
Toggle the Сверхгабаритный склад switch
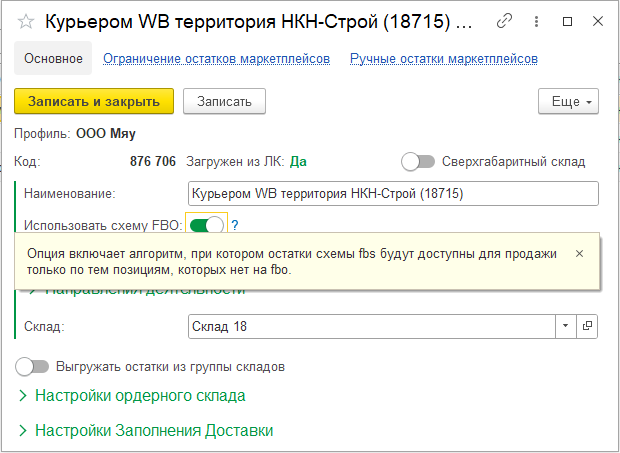[418, 162]
